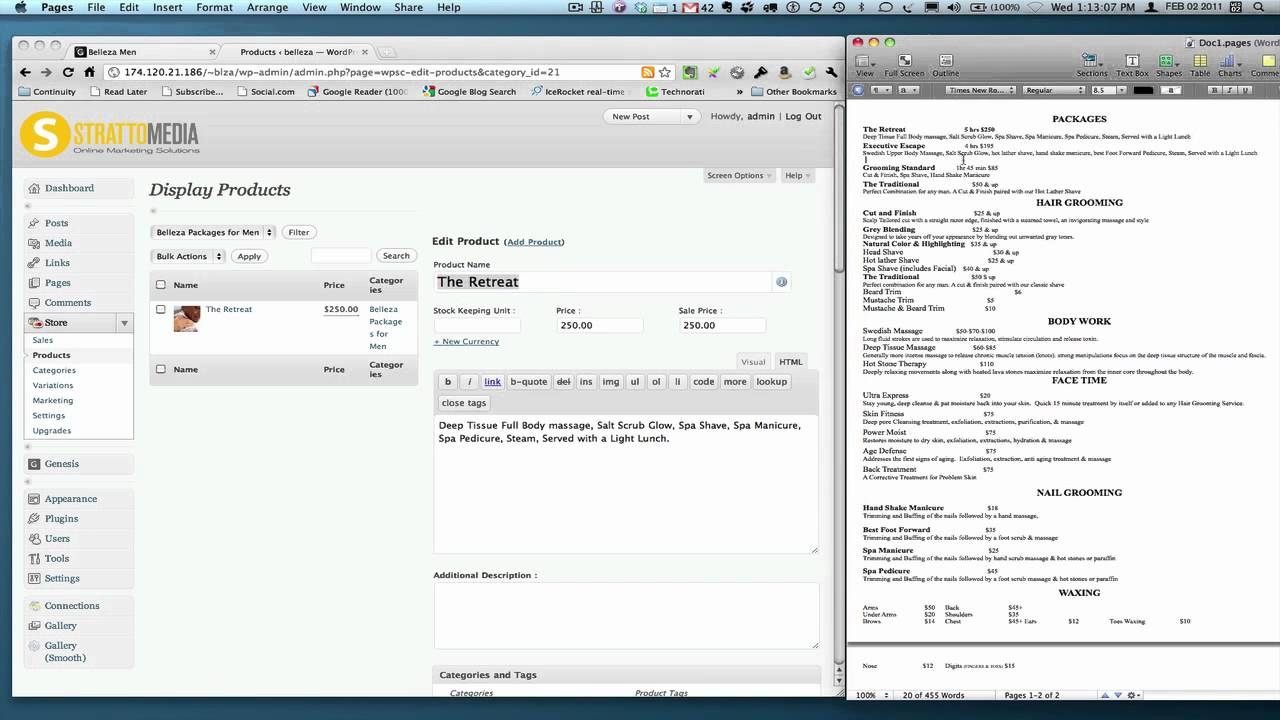Collapse the Store menu arrow
This screenshot has width=1280, height=720.
124,323
